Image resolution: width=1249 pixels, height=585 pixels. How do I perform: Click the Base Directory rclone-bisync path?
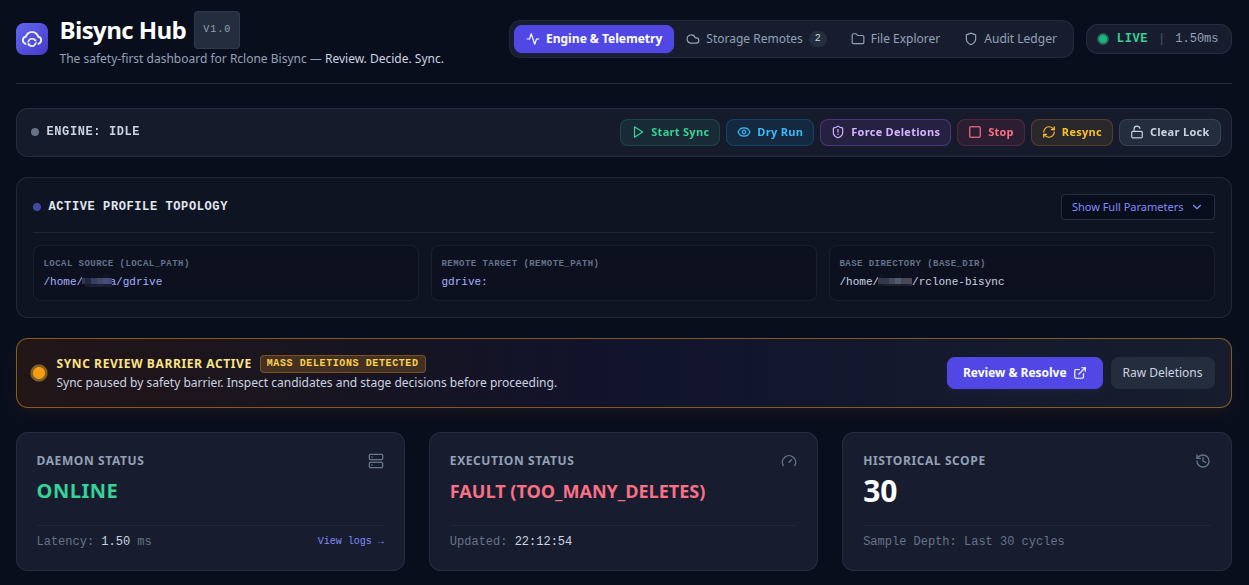pyautogui.click(x=922, y=282)
